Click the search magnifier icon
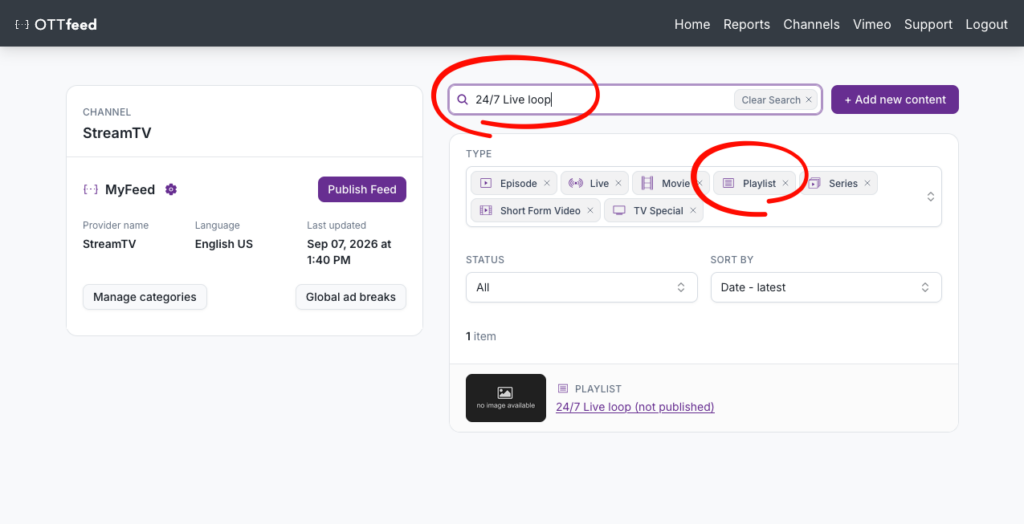This screenshot has height=524, width=1024. pyautogui.click(x=462, y=100)
